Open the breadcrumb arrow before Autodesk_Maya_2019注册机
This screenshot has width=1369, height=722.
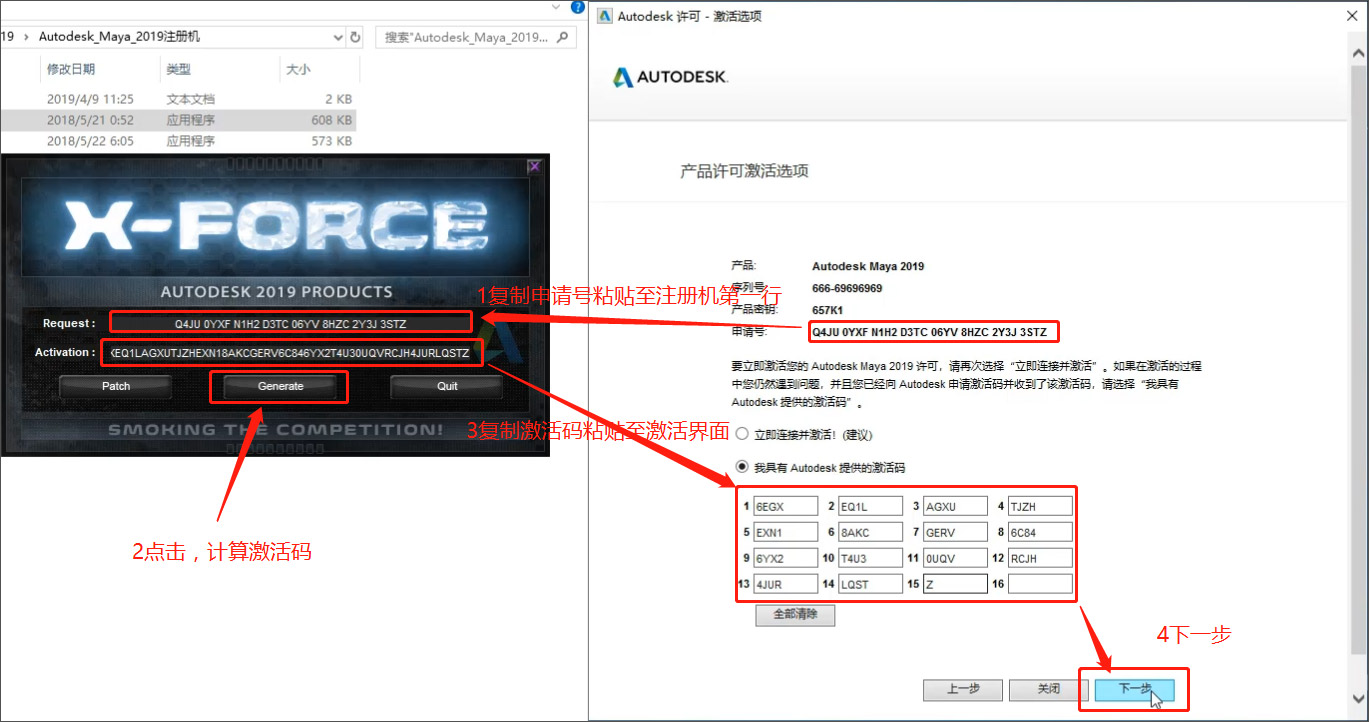(x=26, y=37)
